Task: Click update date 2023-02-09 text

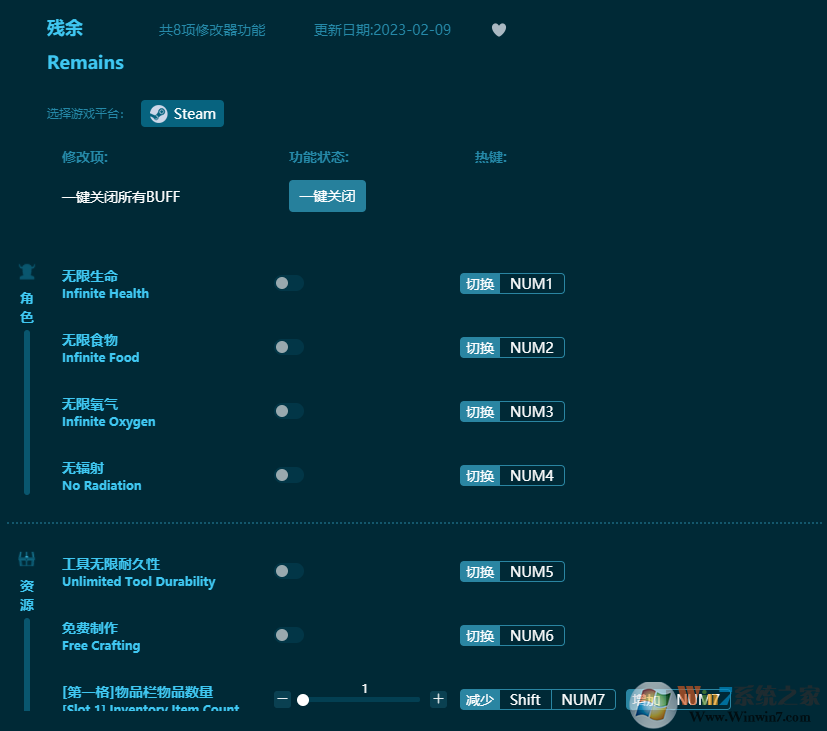Action: coord(382,30)
